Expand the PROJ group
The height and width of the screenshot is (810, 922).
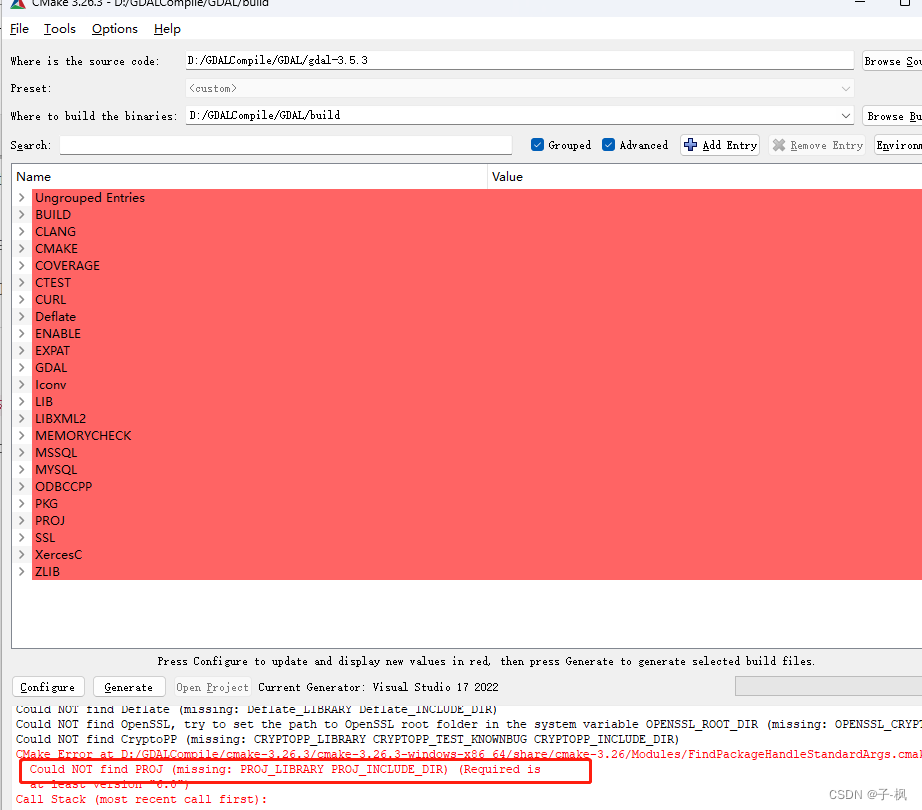[22, 521]
